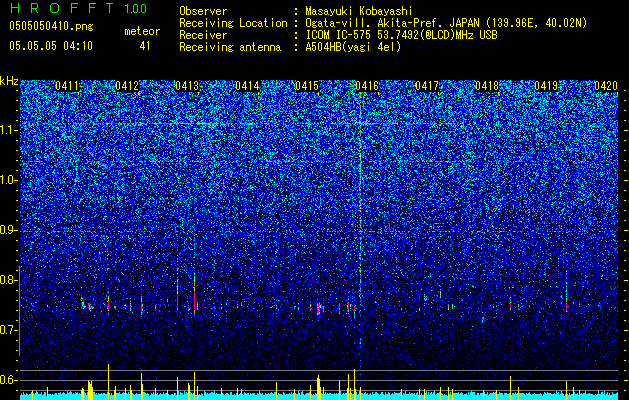Click the date stamp 05.05.05 04:10
Screen dimensions: 629x400
pos(51,46)
